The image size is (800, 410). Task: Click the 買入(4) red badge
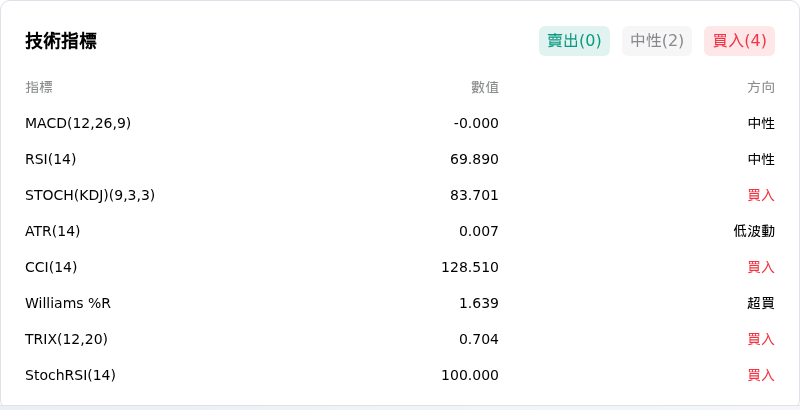(x=739, y=41)
